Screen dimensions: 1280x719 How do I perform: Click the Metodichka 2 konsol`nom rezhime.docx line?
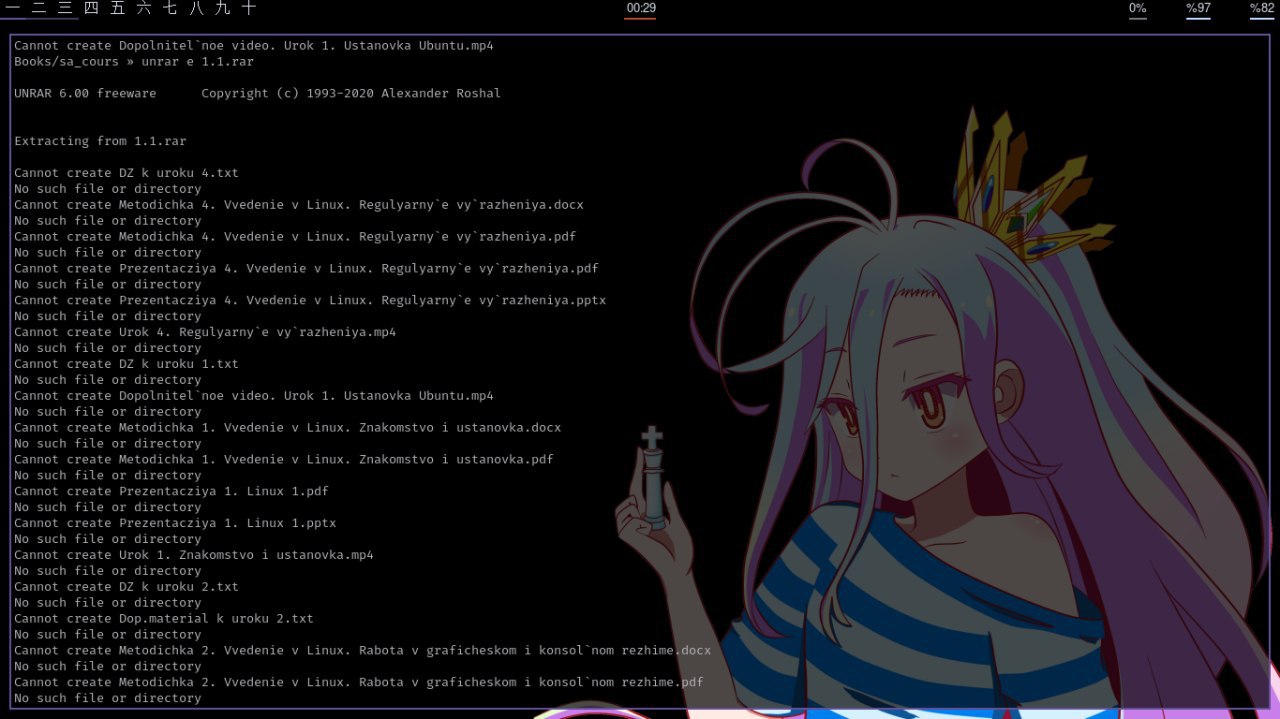[x=363, y=651]
